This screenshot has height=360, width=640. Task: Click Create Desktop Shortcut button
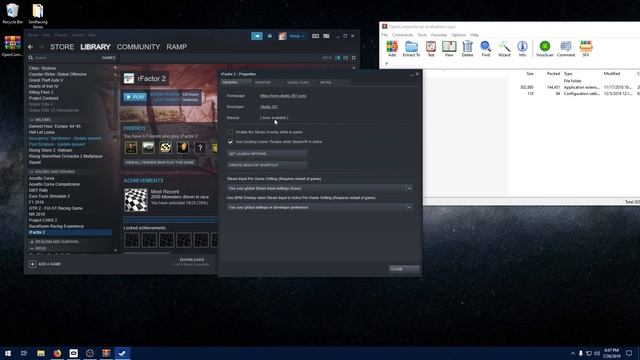pyautogui.click(x=267, y=165)
